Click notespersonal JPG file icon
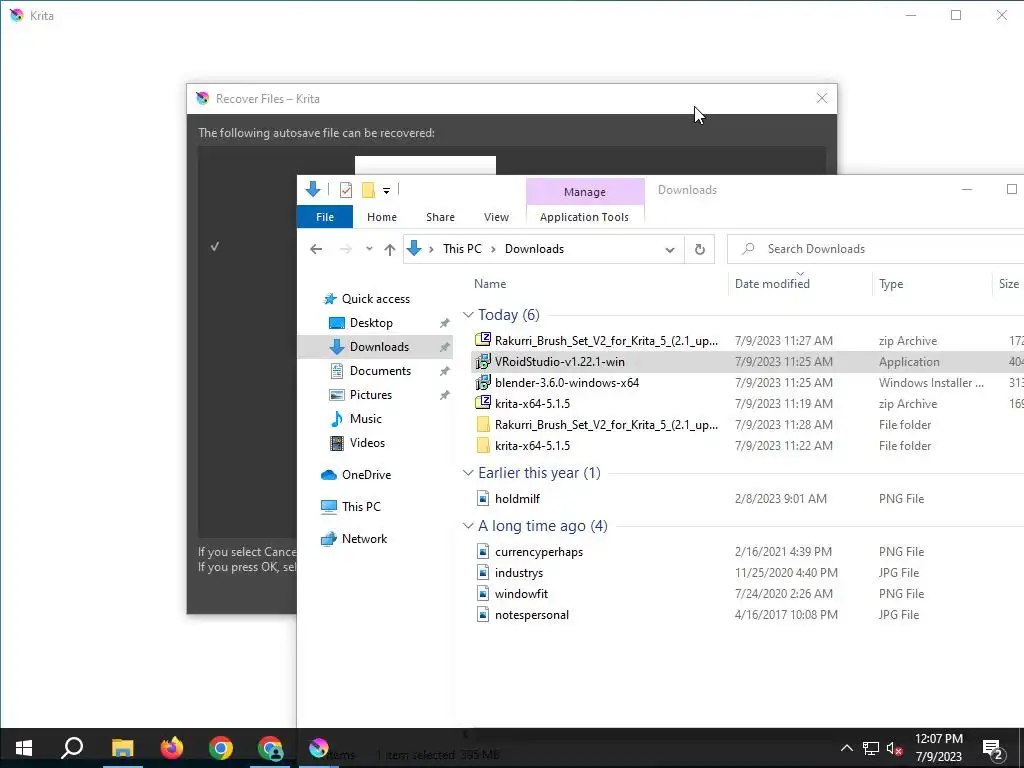The height and width of the screenshot is (768, 1024). pos(483,614)
